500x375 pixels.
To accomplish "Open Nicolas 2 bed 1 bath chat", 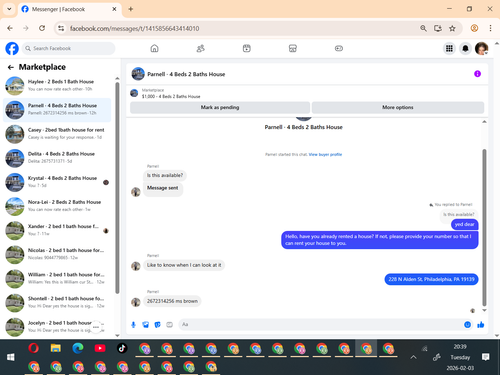I will tap(57, 254).
